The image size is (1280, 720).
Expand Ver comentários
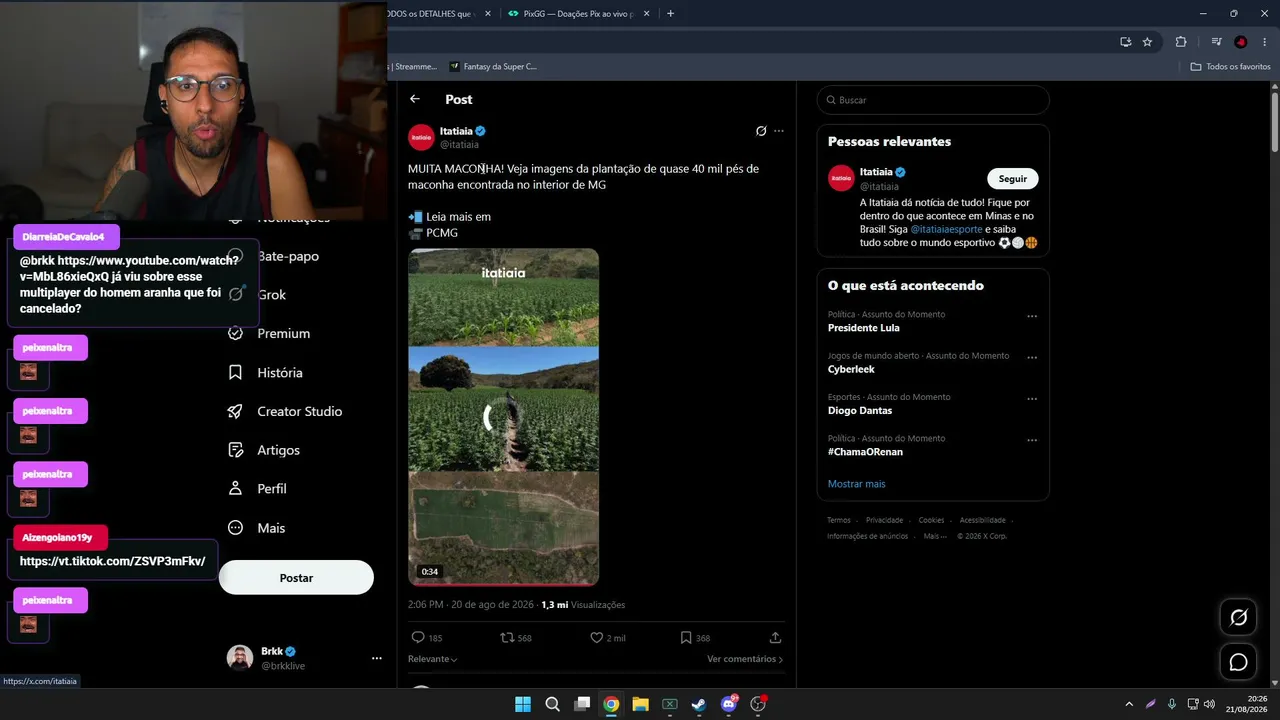tap(745, 659)
